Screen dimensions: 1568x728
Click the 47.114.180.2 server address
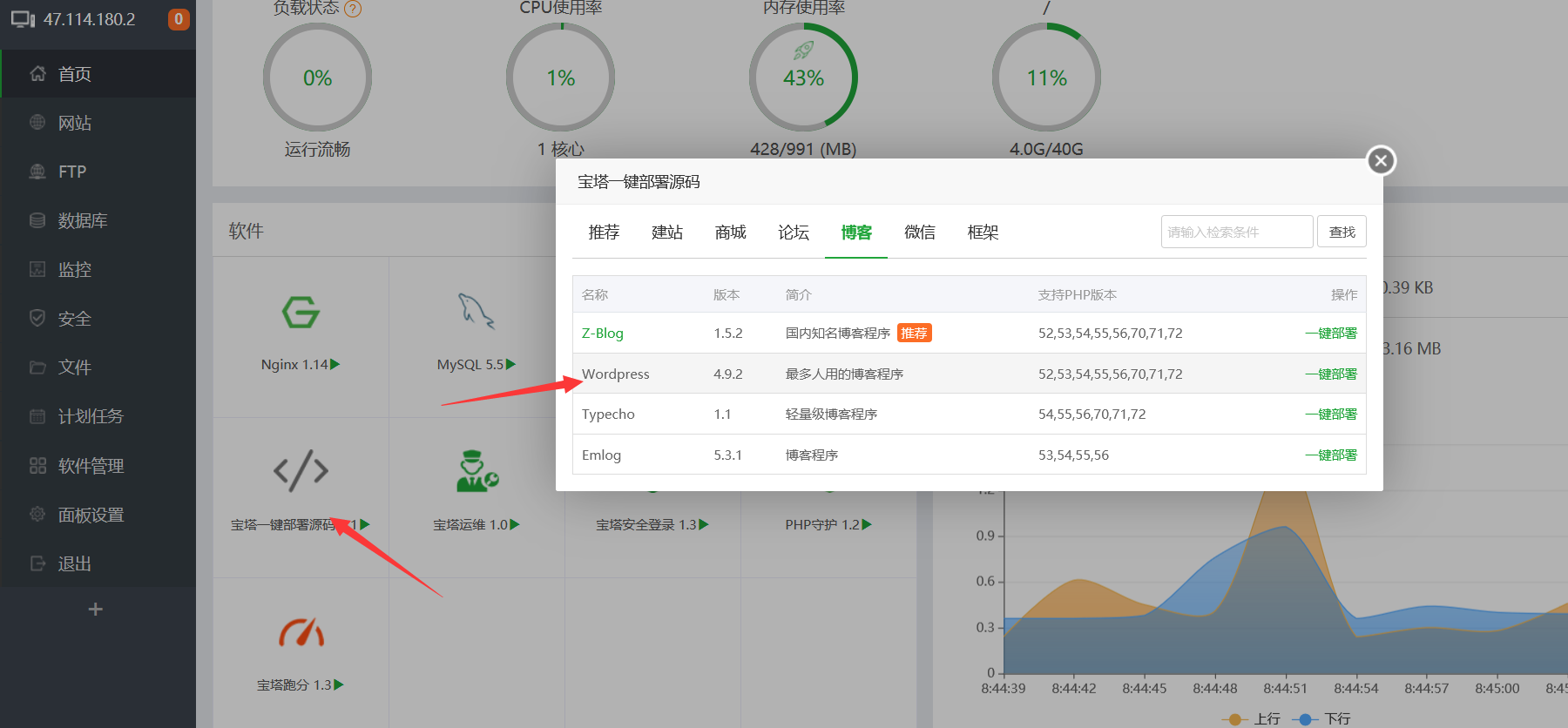click(x=90, y=19)
